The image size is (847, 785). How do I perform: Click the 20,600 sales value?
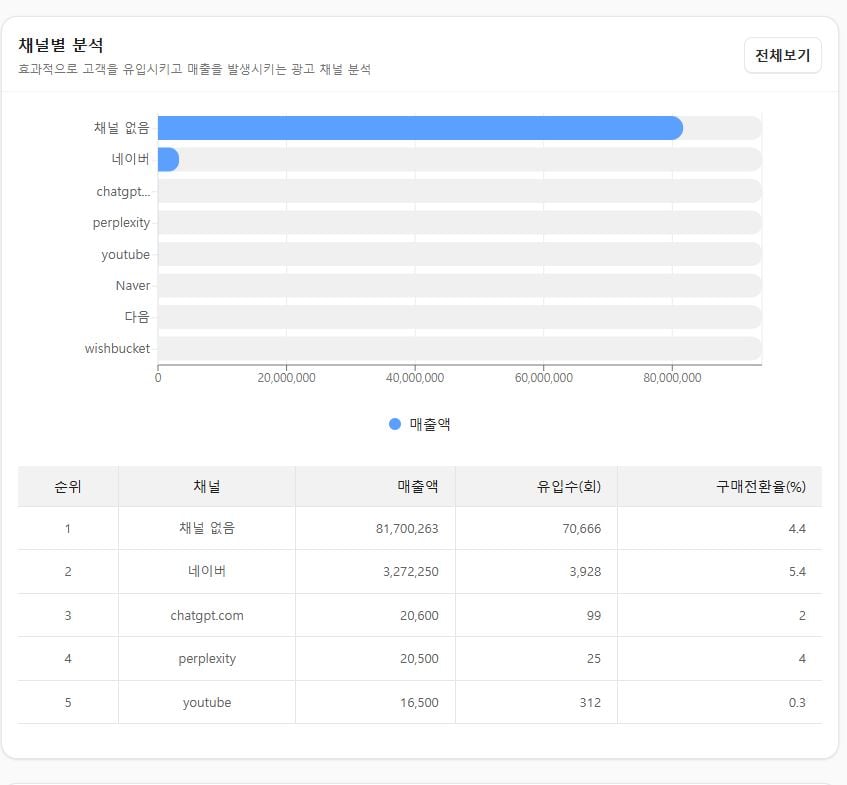pyautogui.click(x=419, y=615)
